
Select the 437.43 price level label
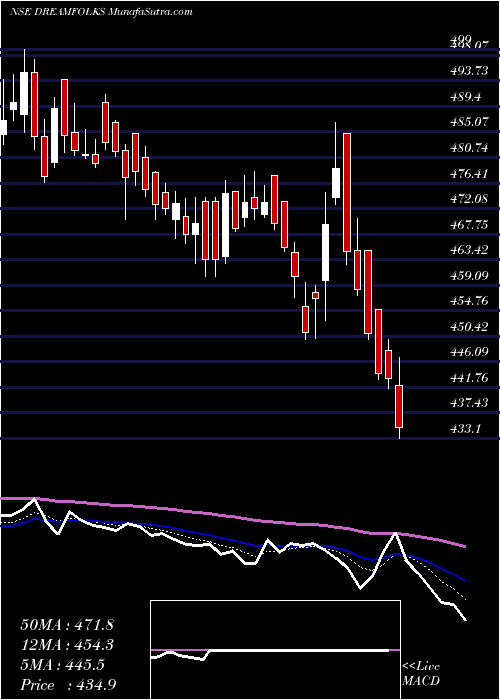pyautogui.click(x=468, y=404)
